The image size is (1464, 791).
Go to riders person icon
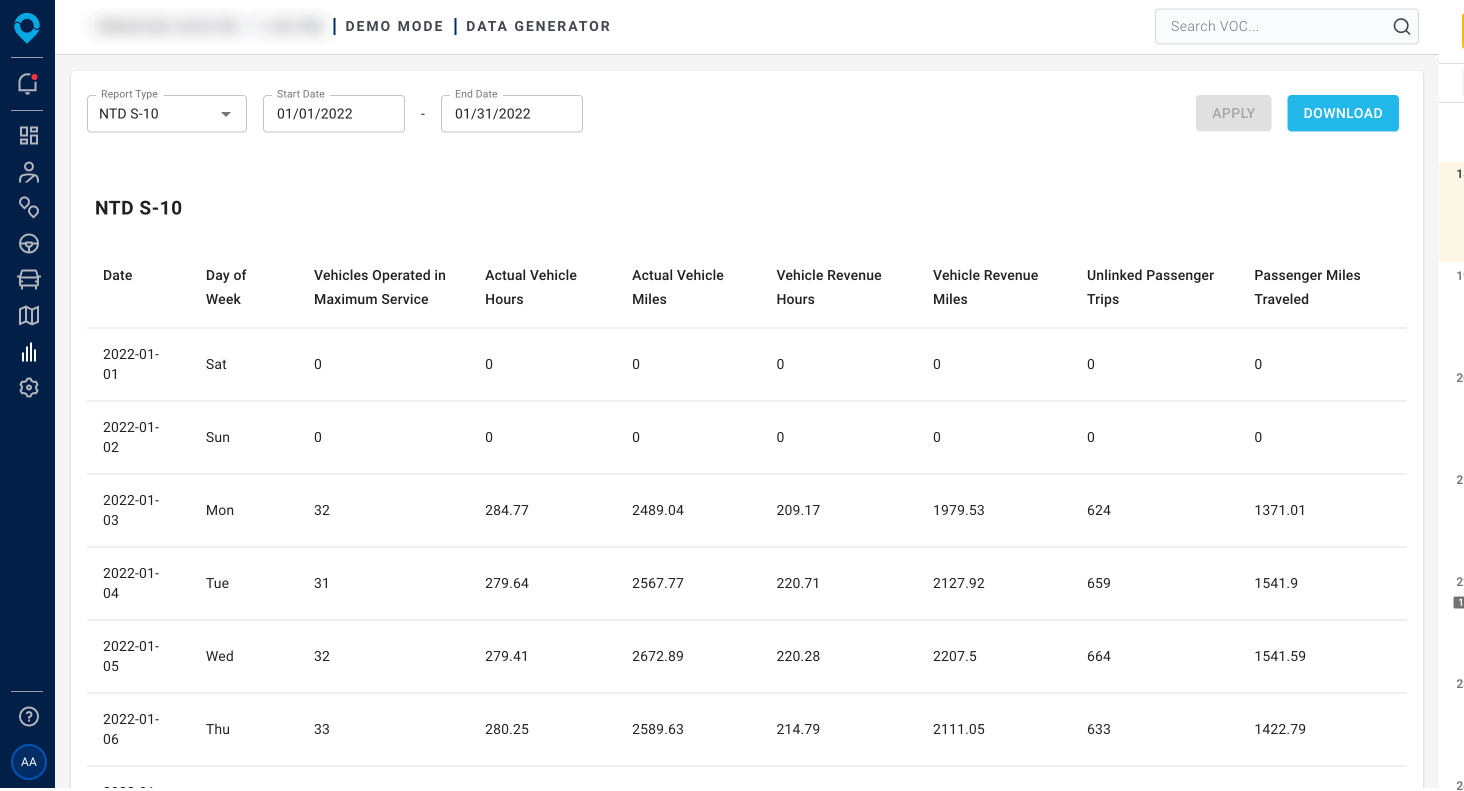tap(28, 172)
